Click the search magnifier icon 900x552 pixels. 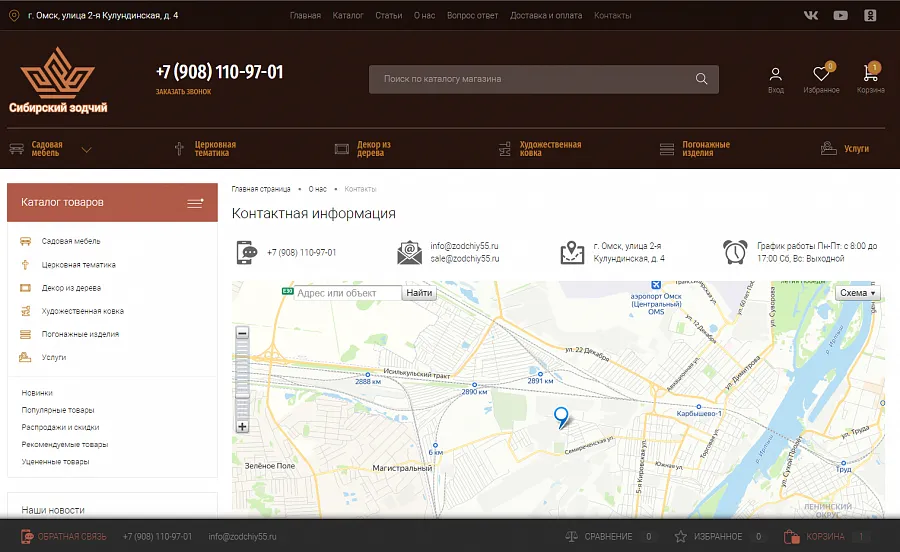point(701,79)
